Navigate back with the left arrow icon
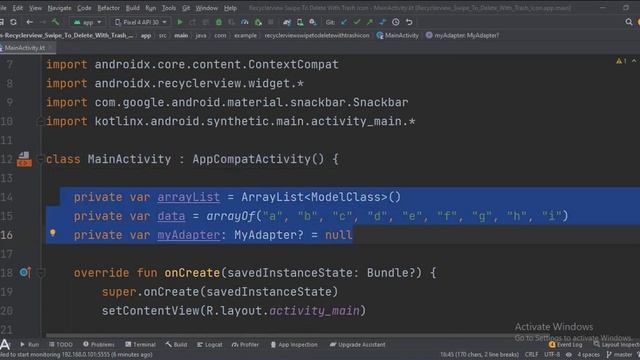Image resolution: width=640 pixels, height=360 pixels. pyautogui.click(x=29, y=22)
